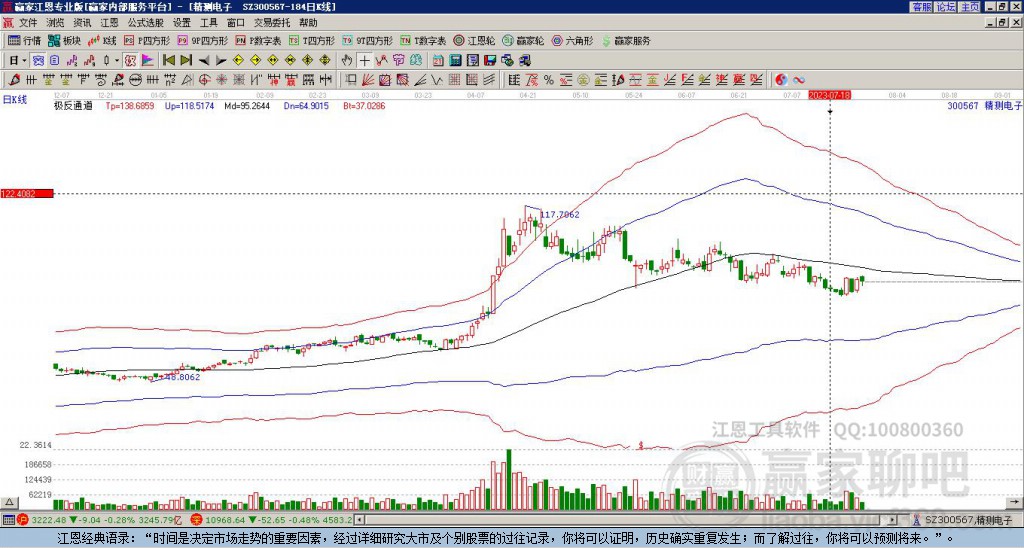This screenshot has height=548, width=1024.
Task: Open the 帮助 menu
Action: [308, 23]
